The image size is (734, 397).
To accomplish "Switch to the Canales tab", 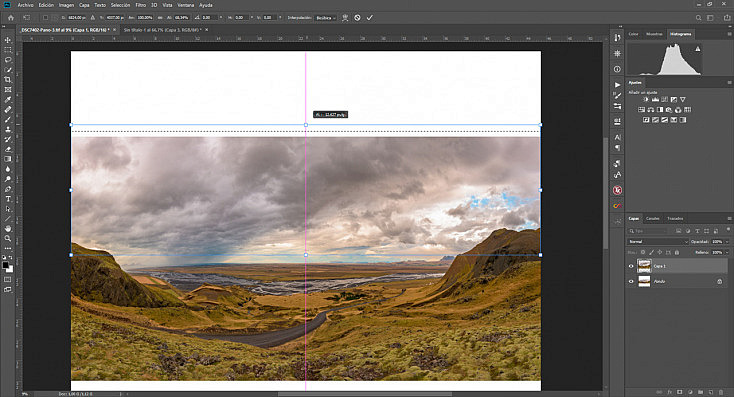I will tap(652, 219).
